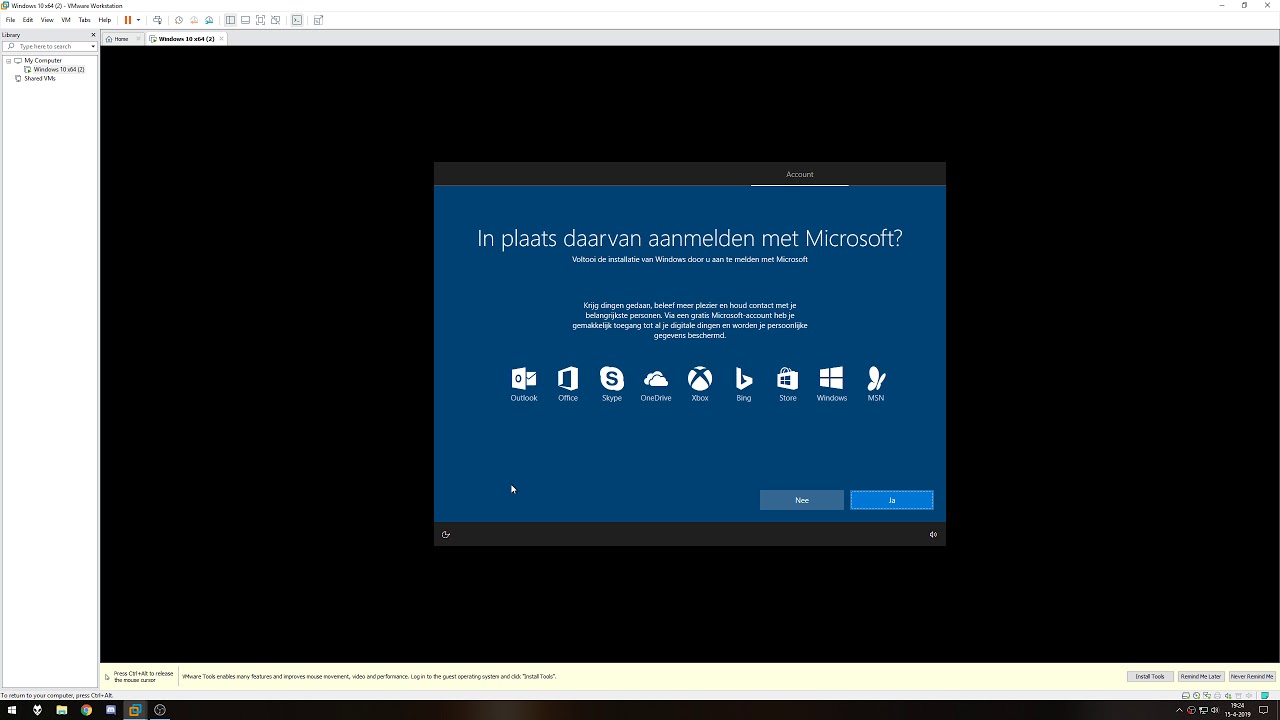Click the Bing icon in setup
The image size is (1280, 720).
[x=744, y=379]
